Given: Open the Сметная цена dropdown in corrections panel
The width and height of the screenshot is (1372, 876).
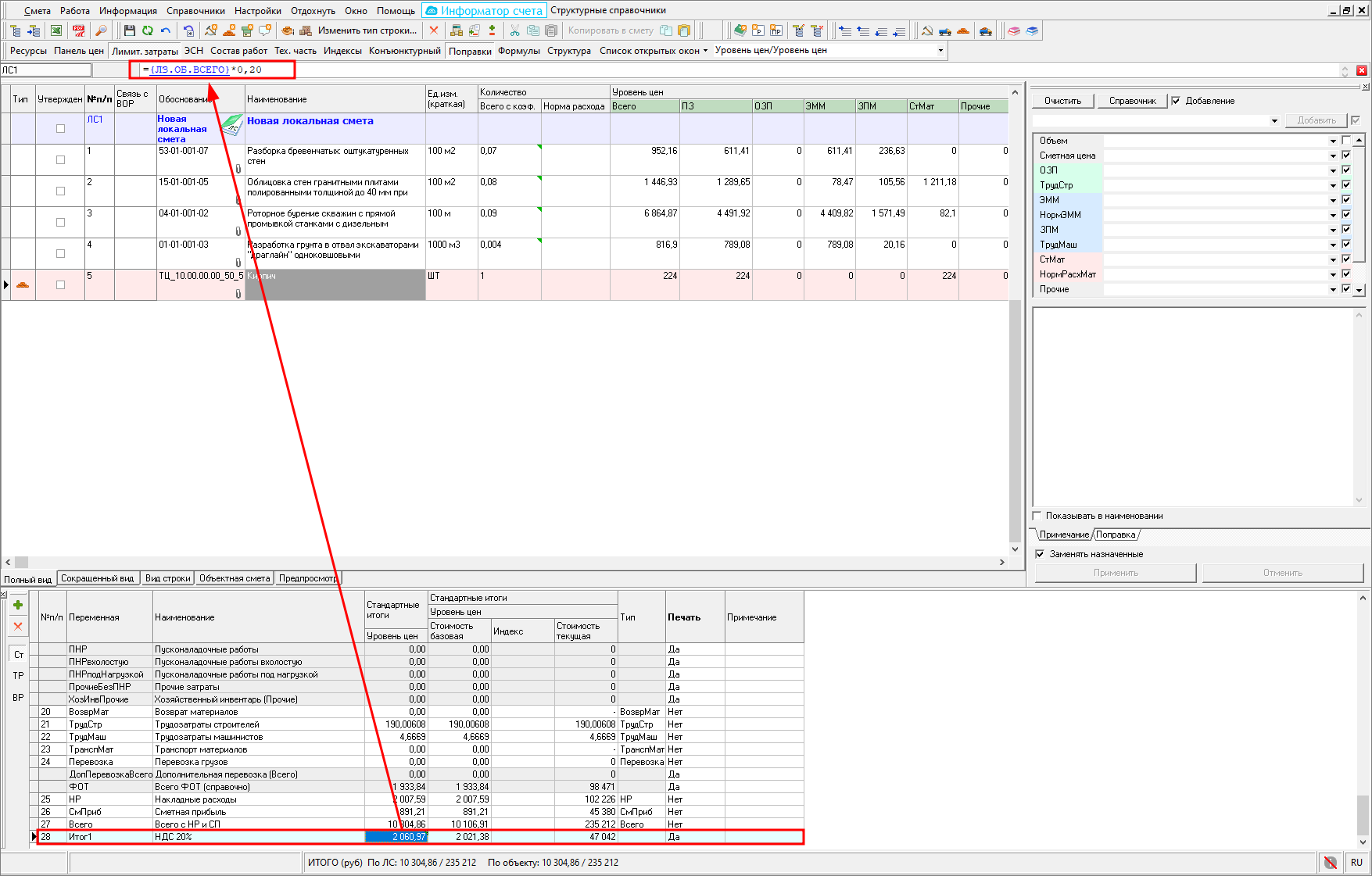Looking at the screenshot, I should (x=1333, y=156).
